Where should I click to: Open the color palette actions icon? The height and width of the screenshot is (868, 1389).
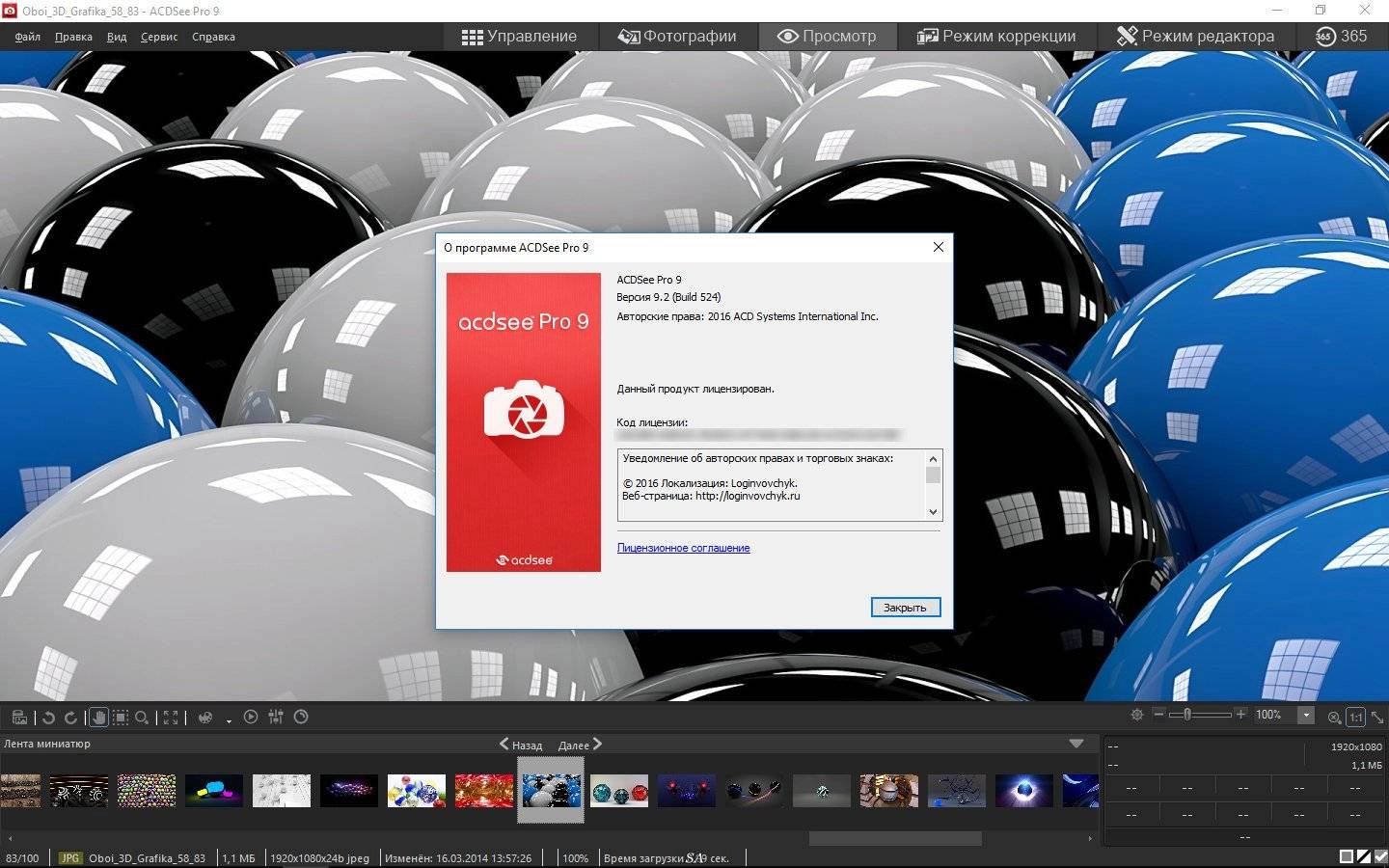205,717
